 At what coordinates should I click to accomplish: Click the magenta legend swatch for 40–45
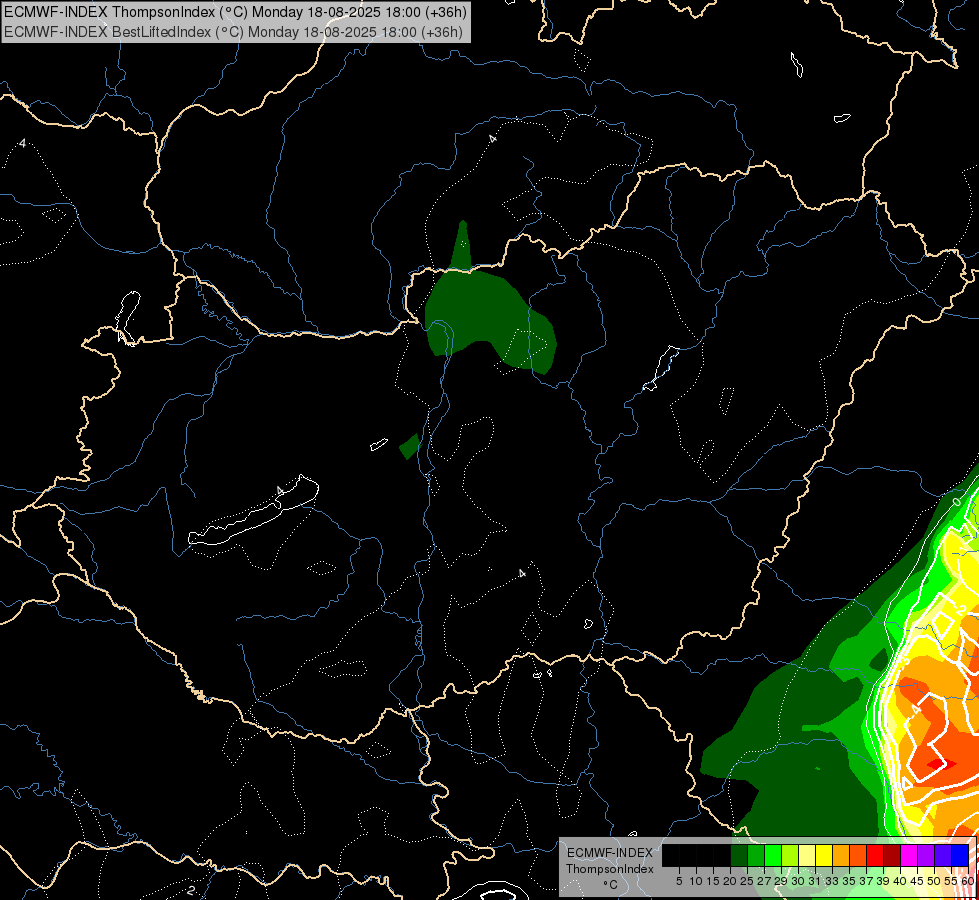click(x=909, y=856)
